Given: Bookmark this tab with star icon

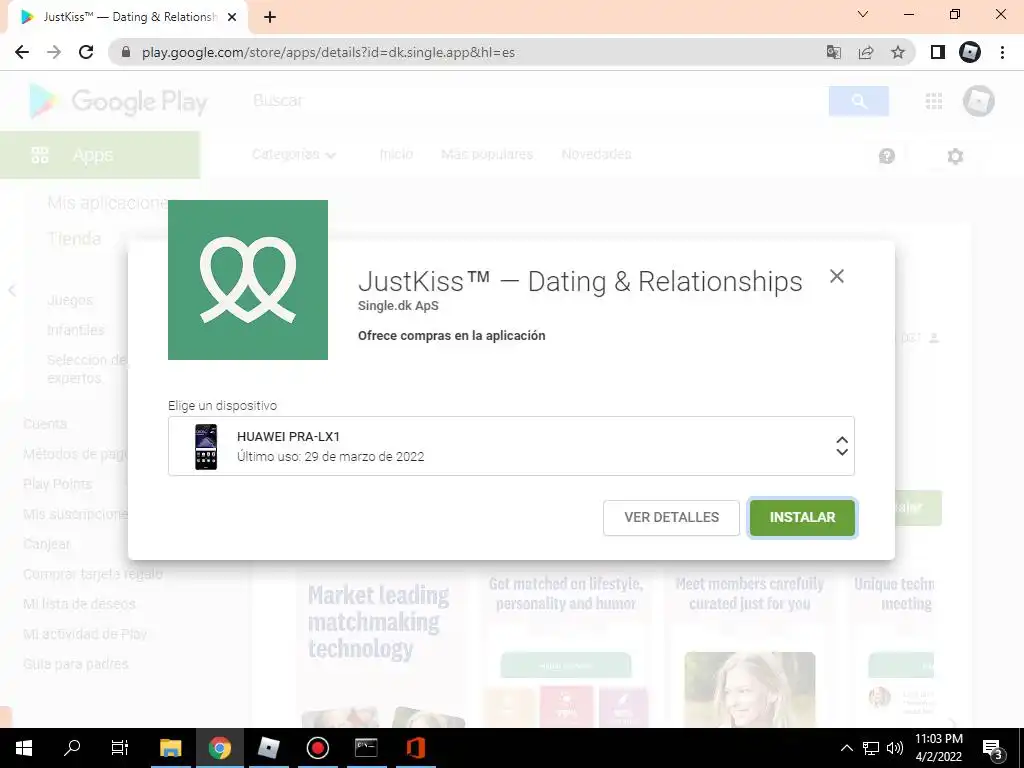Looking at the screenshot, I should pos(898,52).
